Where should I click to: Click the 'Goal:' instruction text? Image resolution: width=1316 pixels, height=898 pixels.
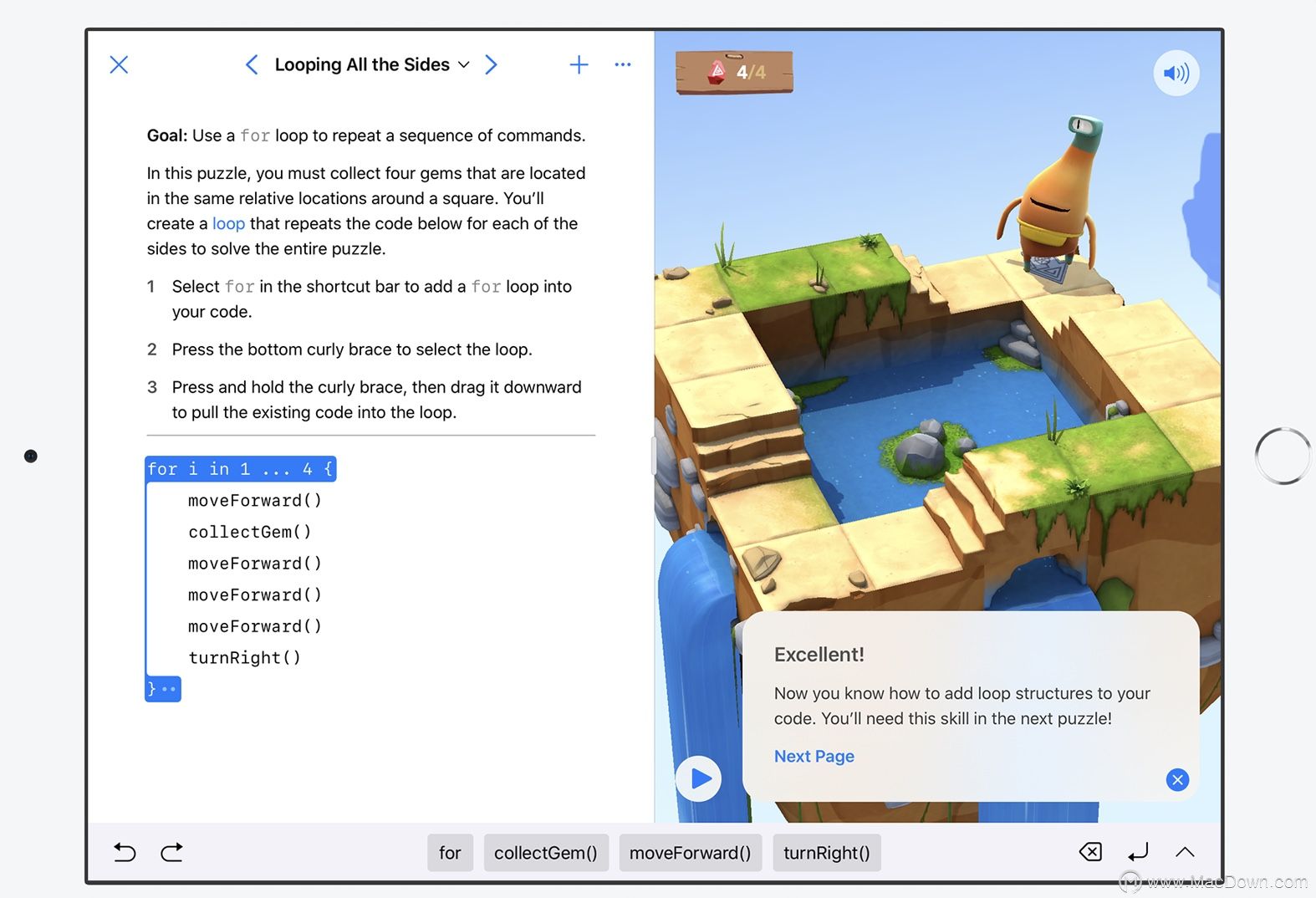166,135
